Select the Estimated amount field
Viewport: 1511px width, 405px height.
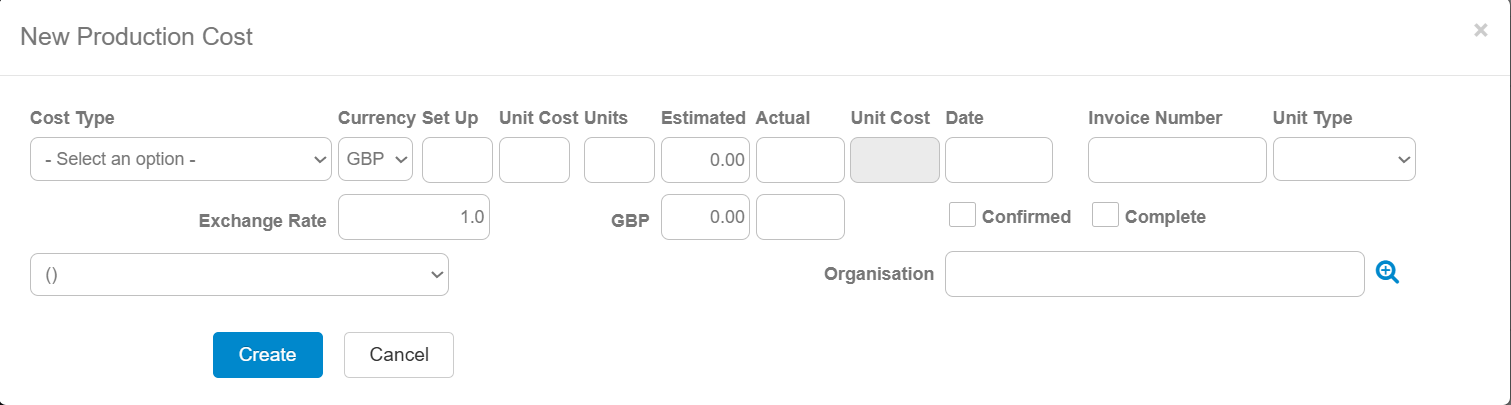click(705, 160)
